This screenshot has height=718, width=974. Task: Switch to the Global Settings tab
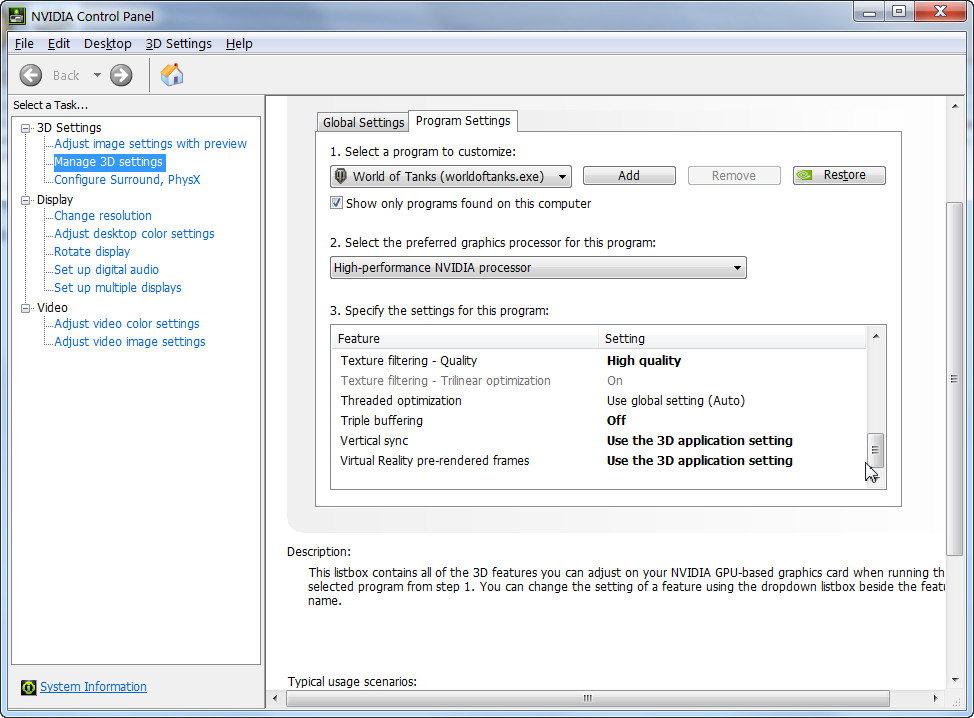click(x=363, y=122)
